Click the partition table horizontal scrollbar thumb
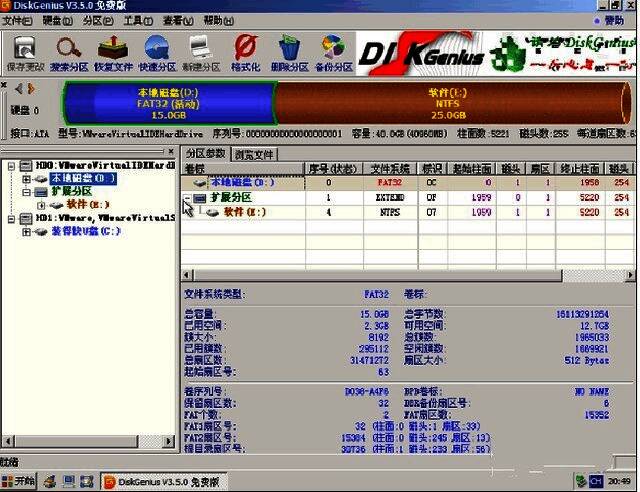The height and width of the screenshot is (492, 640). click(377, 275)
